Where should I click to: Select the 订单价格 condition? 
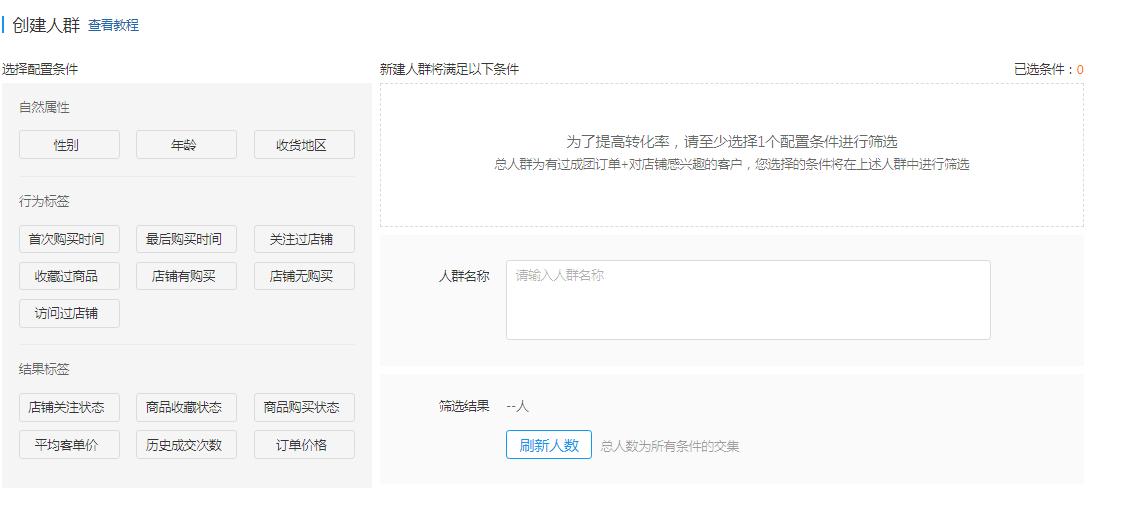coord(304,445)
